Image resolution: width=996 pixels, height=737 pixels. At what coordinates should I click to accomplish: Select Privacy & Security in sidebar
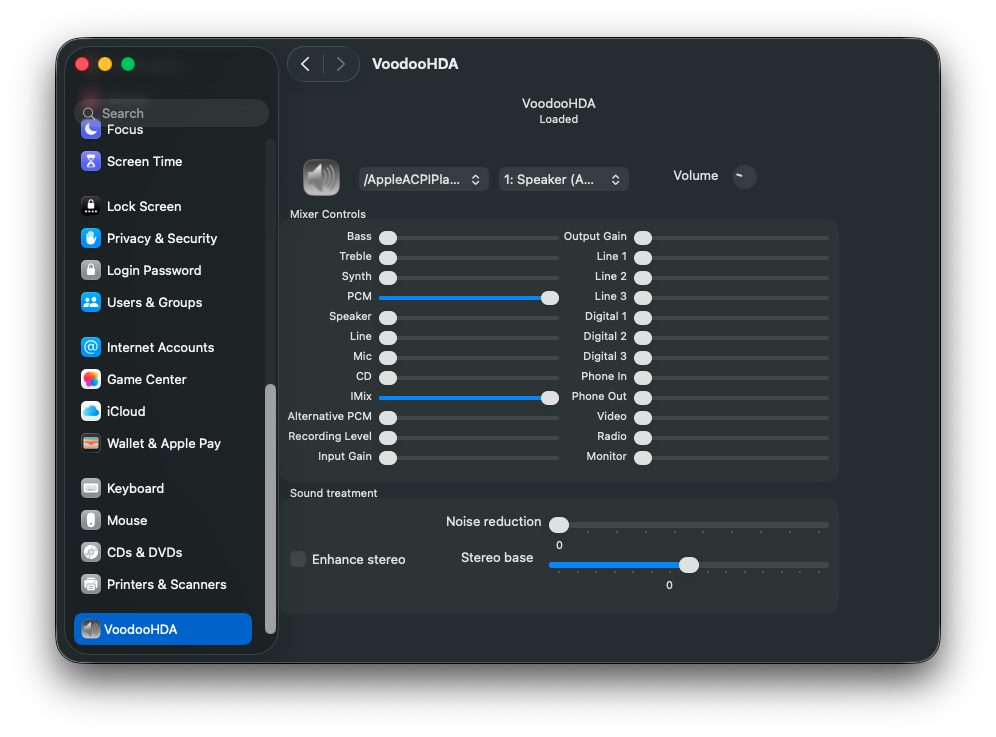[163, 238]
